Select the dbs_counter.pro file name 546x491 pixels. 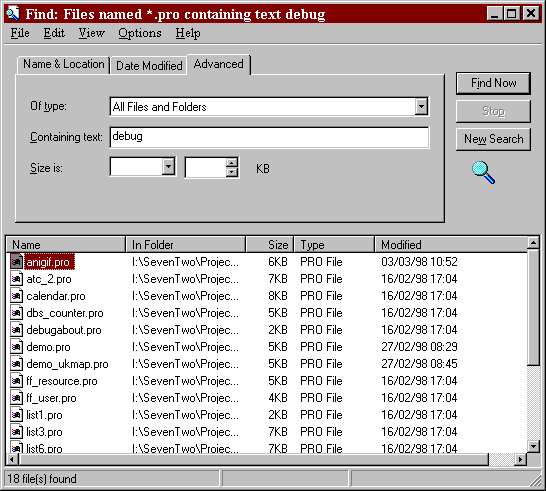point(65,313)
